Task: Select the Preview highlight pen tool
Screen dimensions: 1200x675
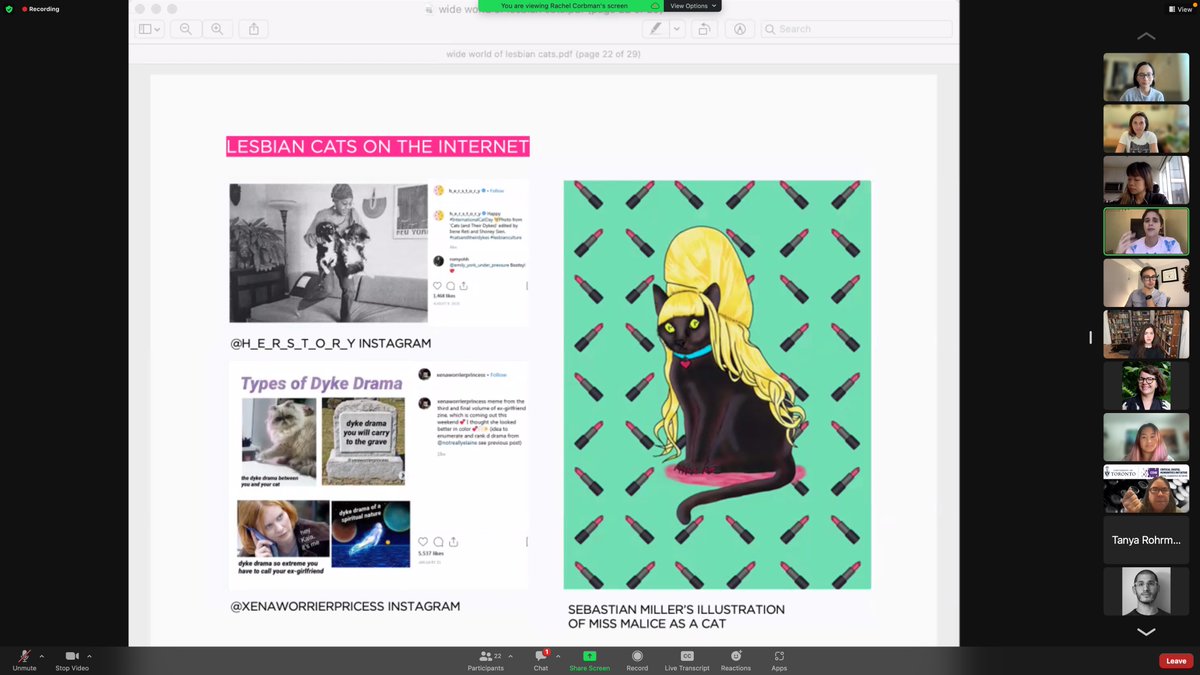Action: pyautogui.click(x=655, y=29)
